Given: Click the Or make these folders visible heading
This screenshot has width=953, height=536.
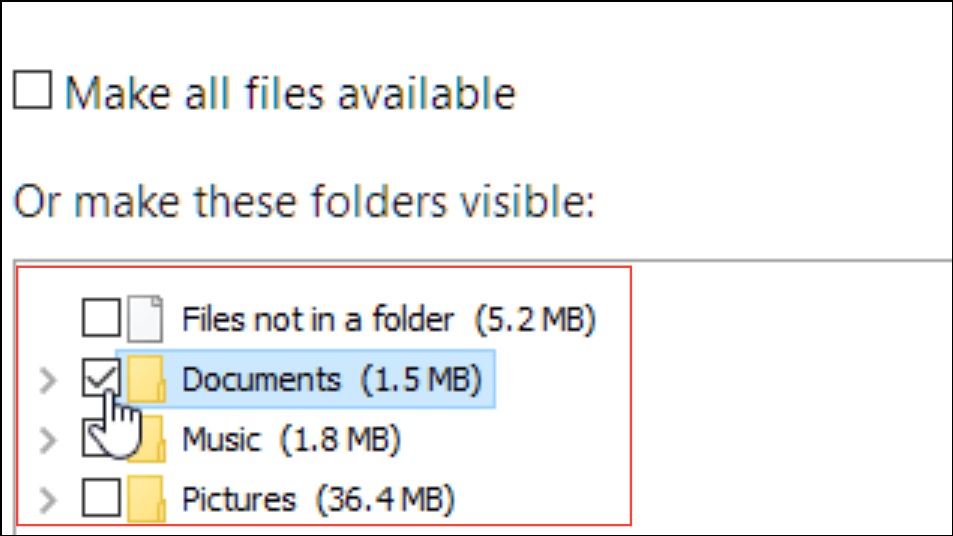Looking at the screenshot, I should tap(304, 201).
